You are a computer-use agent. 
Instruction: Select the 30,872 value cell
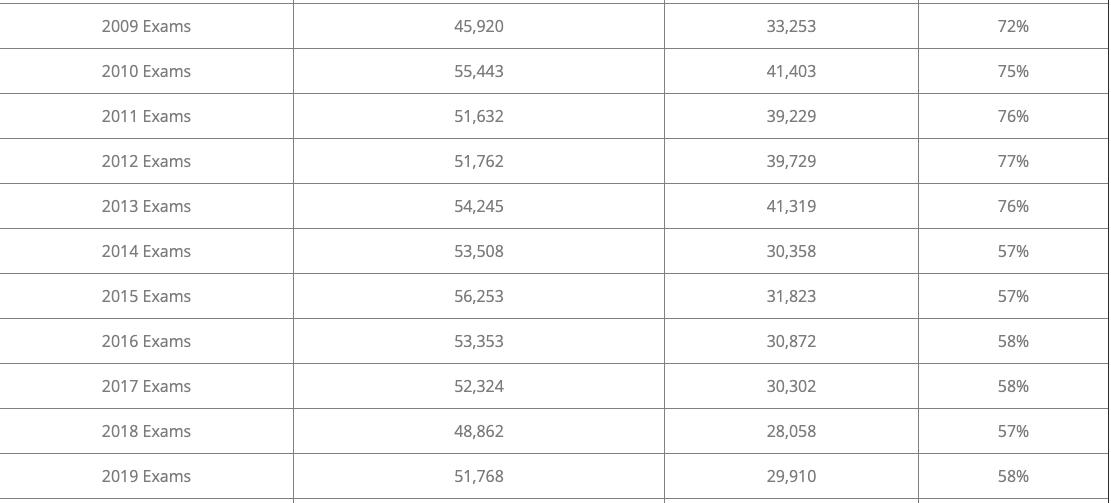[791, 341]
